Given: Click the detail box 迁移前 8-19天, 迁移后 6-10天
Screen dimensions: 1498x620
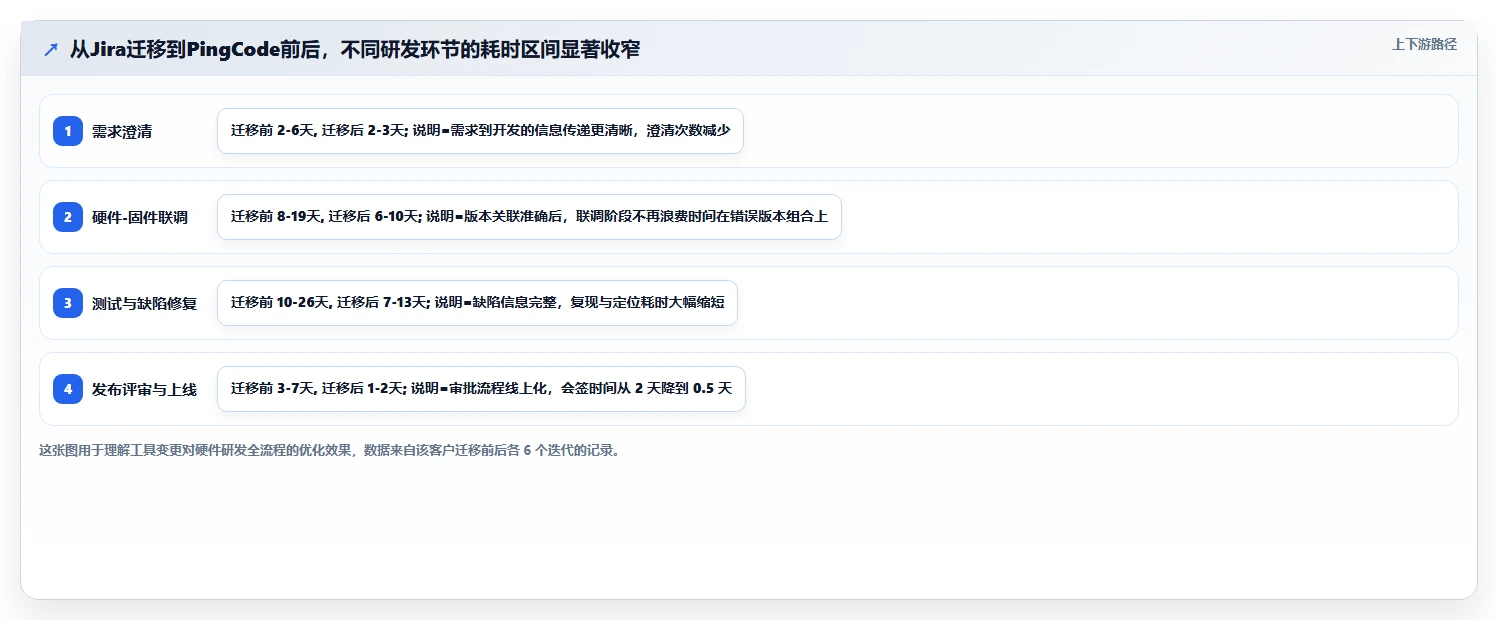Looking at the screenshot, I should click(x=529, y=217).
